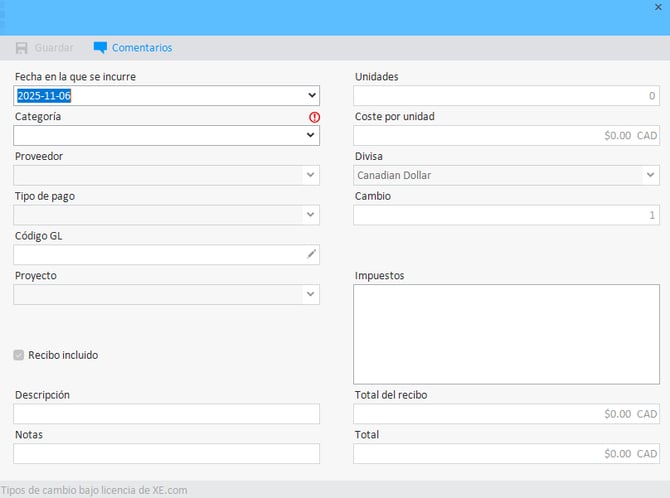Expand the Tipo de pago dropdown
670x498 pixels.
click(x=311, y=215)
